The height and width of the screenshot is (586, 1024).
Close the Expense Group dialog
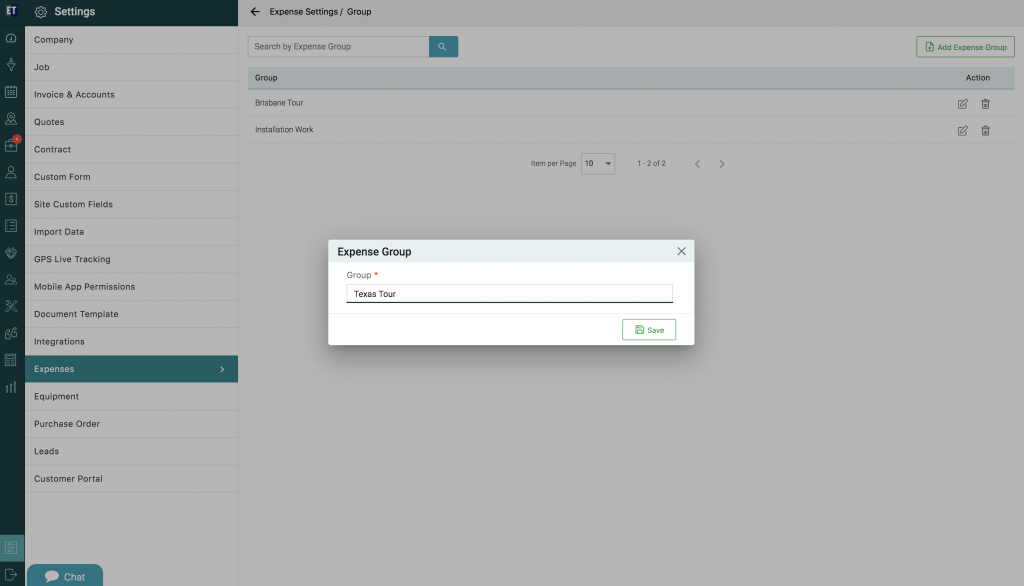[681, 252]
